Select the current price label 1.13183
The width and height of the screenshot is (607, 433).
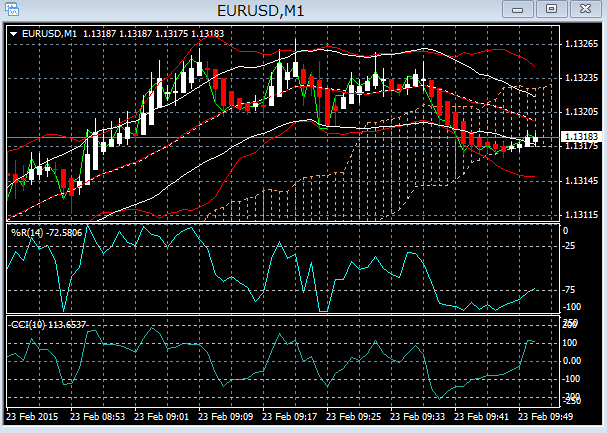[581, 136]
